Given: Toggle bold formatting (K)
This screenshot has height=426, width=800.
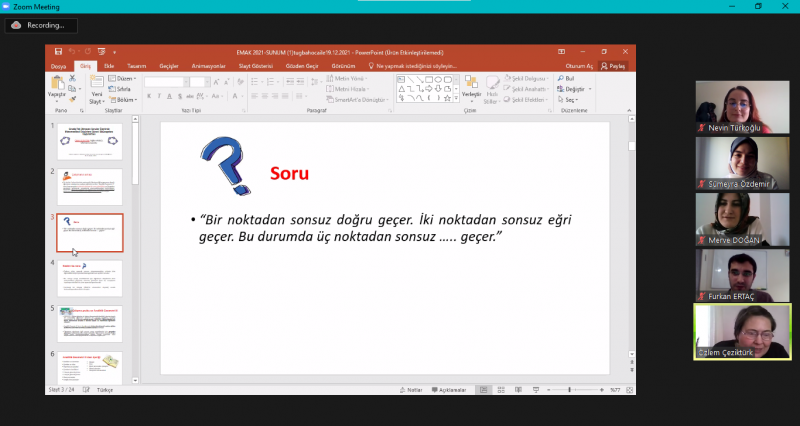Looking at the screenshot, I should 149,97.
